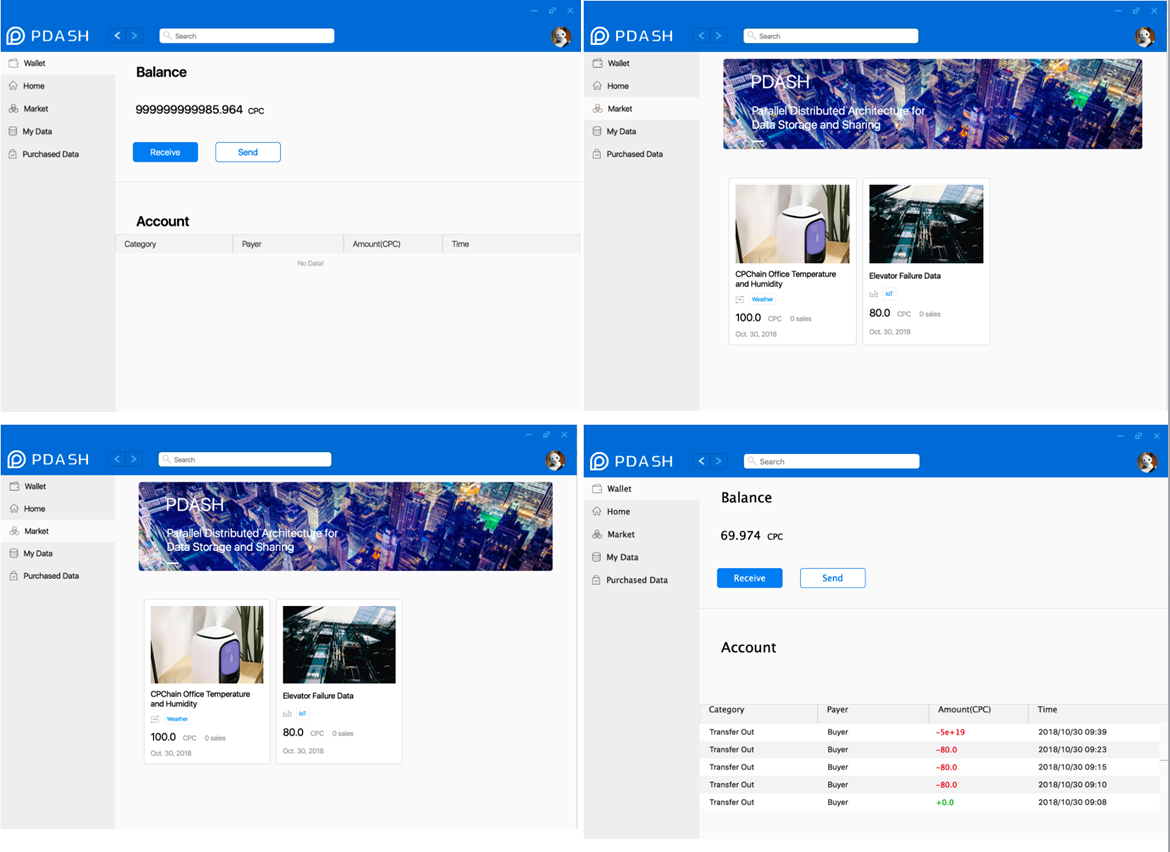Open user avatar in bottom-right window
Viewport: 1170px width, 852px height.
point(1147,462)
